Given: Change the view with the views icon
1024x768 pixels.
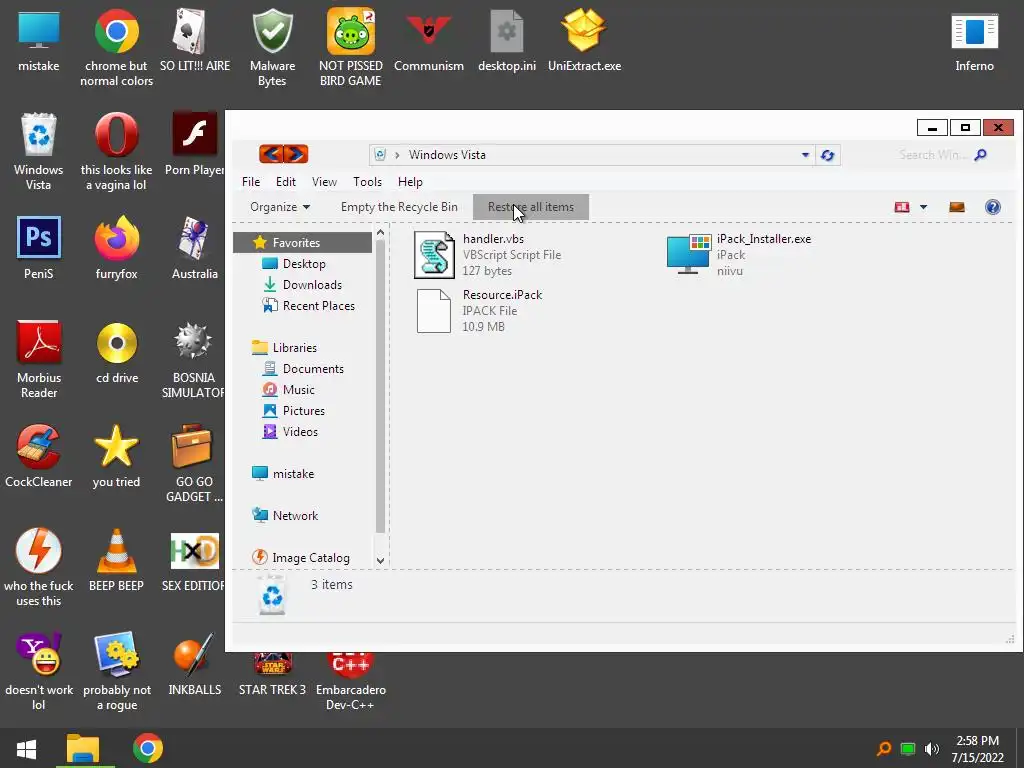Looking at the screenshot, I should click(902, 207).
